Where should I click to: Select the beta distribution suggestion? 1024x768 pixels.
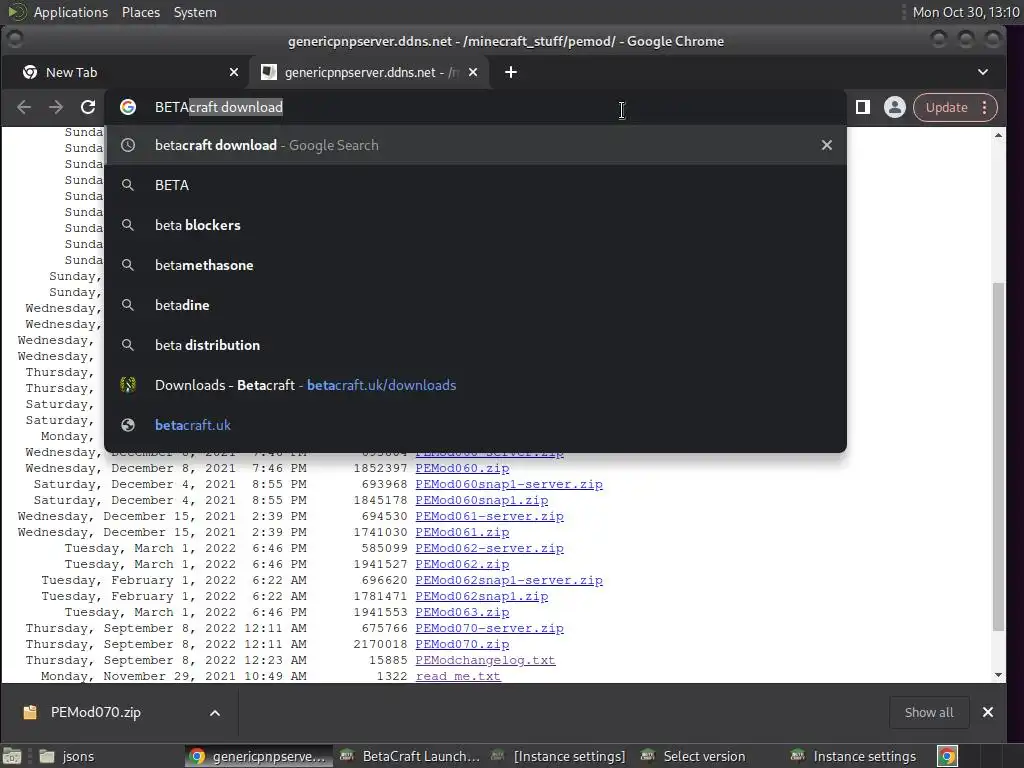[x=475, y=345]
